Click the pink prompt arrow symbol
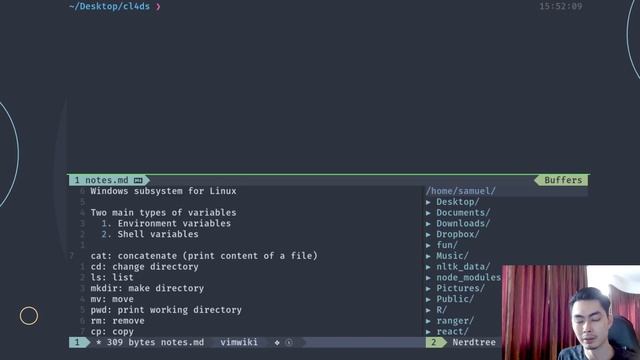This screenshot has height=360, width=640. pyautogui.click(x=158, y=7)
